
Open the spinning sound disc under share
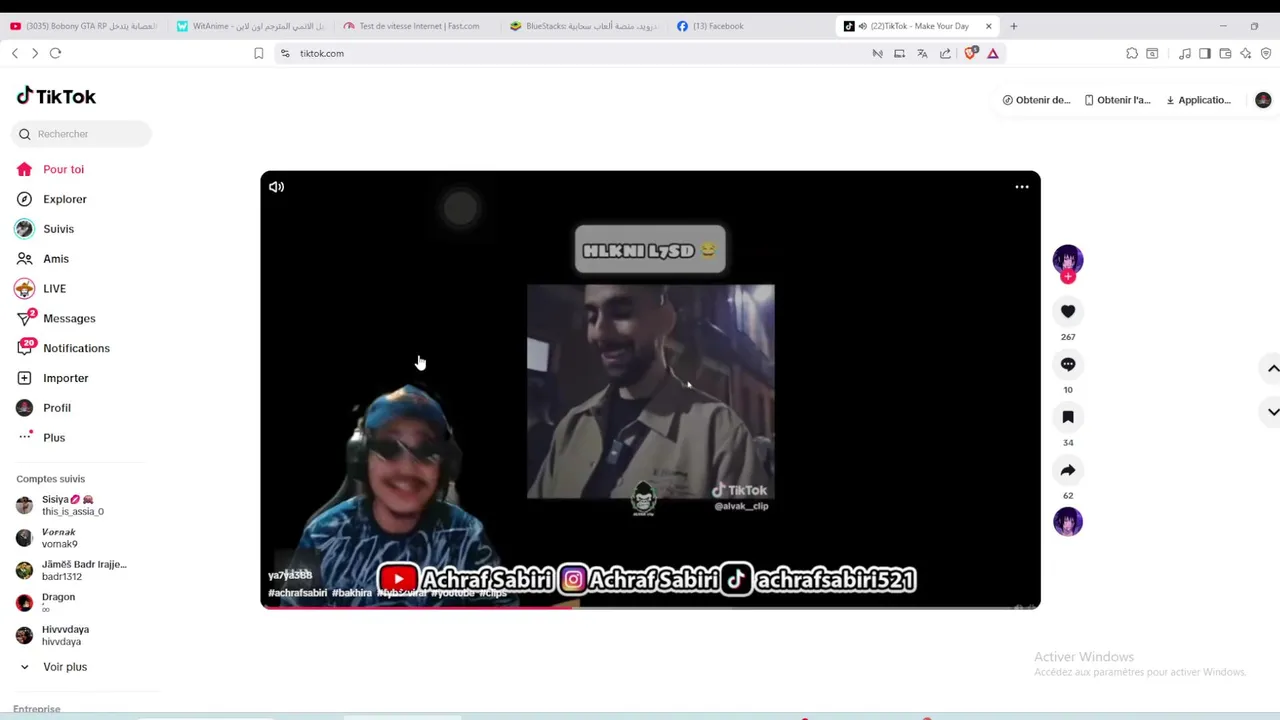pos(1068,522)
